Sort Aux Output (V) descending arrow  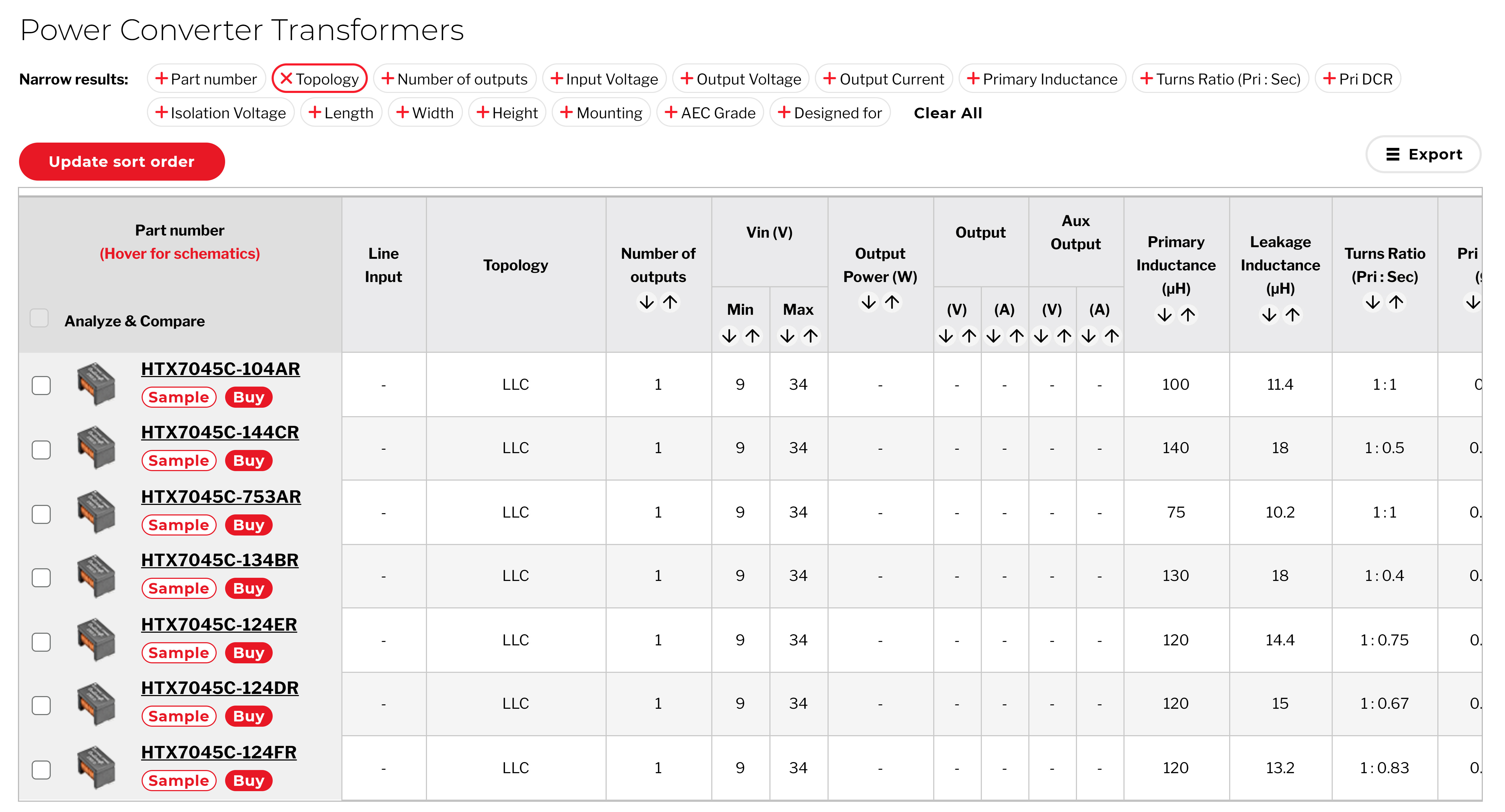click(x=1041, y=336)
